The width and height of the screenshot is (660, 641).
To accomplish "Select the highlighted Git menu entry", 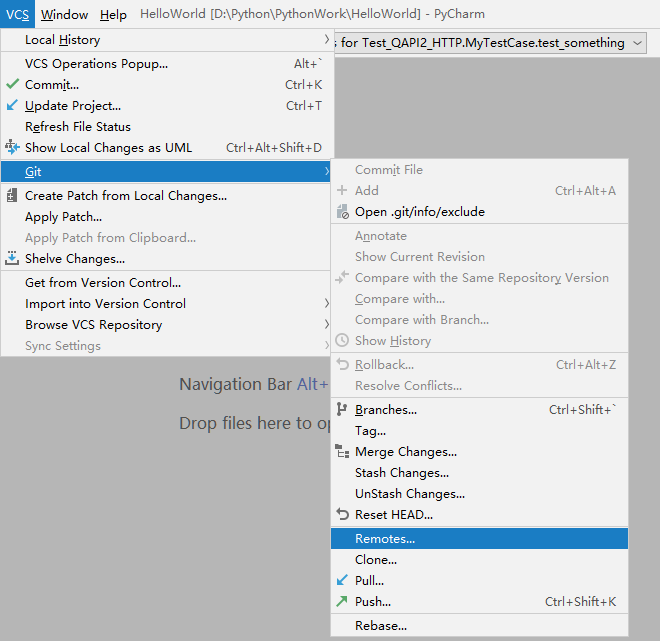I will tap(166, 171).
